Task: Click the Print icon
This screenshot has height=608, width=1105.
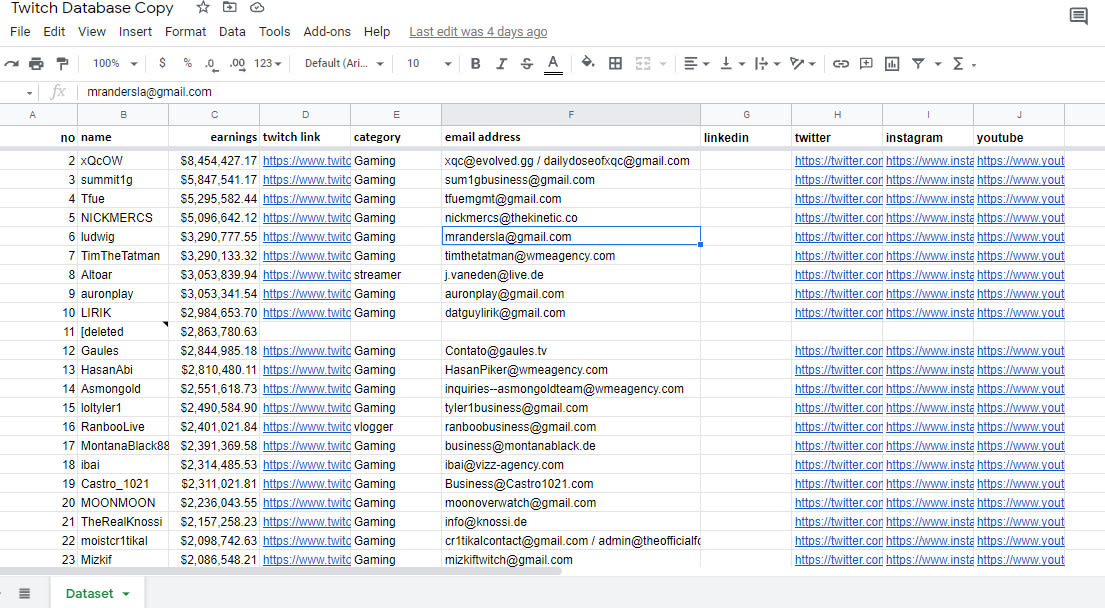Action: pos(36,63)
